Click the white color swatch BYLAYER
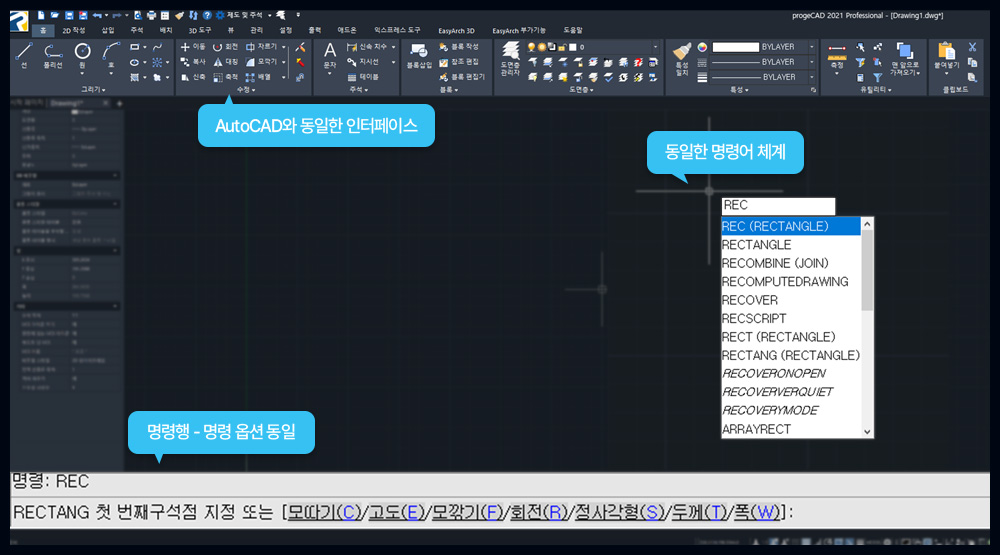Viewport: 1000px width, 555px height. [x=735, y=47]
